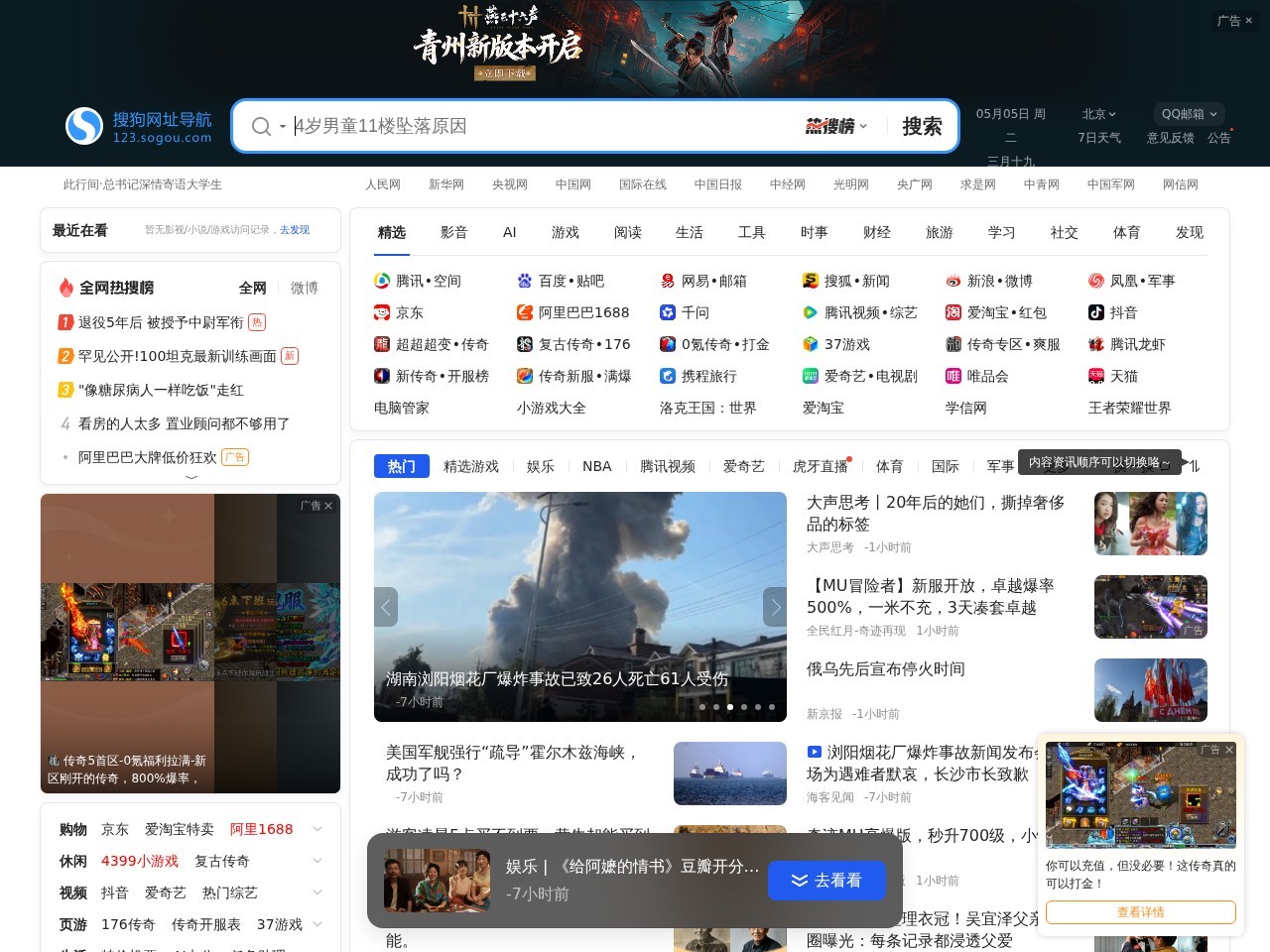Screen dimensions: 1270x952
Task: Open Sina Weibo site icon
Action: coord(953,281)
